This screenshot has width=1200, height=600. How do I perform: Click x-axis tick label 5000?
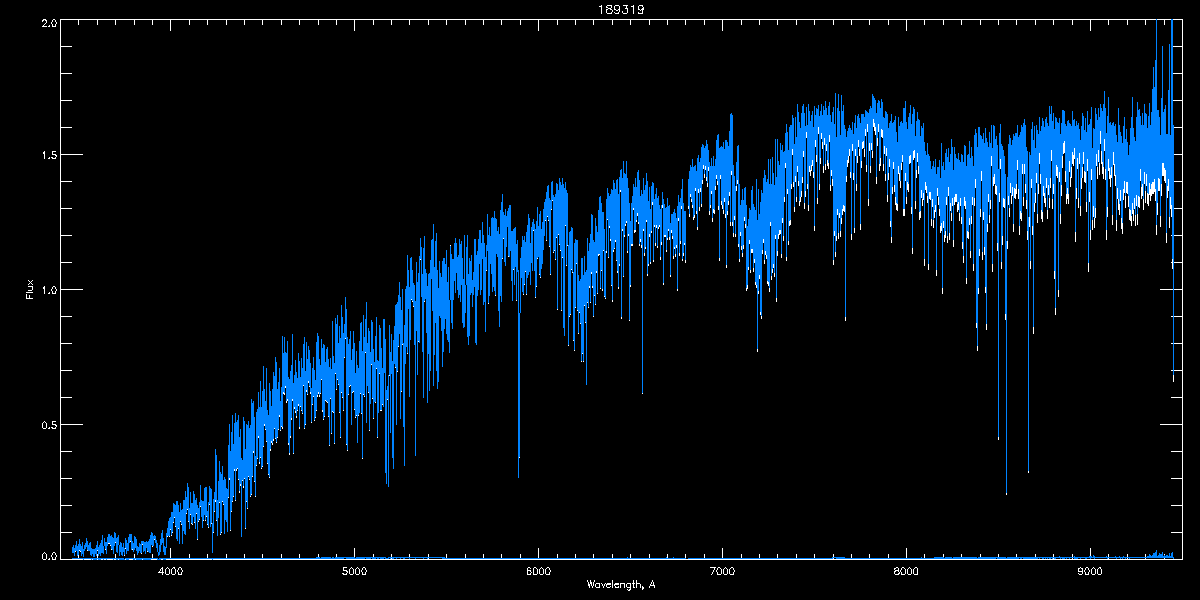(354, 571)
